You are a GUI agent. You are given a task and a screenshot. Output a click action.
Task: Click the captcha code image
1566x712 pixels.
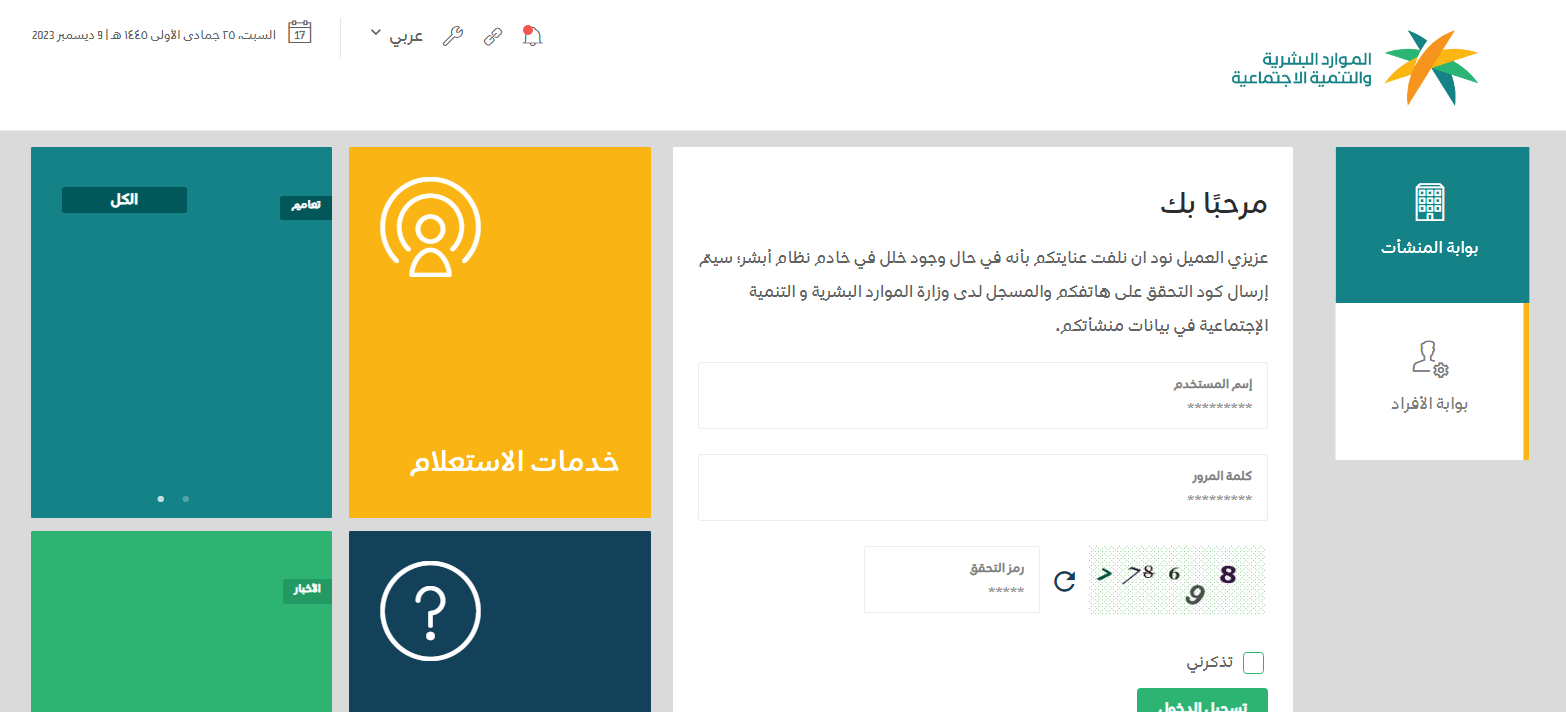click(x=1177, y=580)
